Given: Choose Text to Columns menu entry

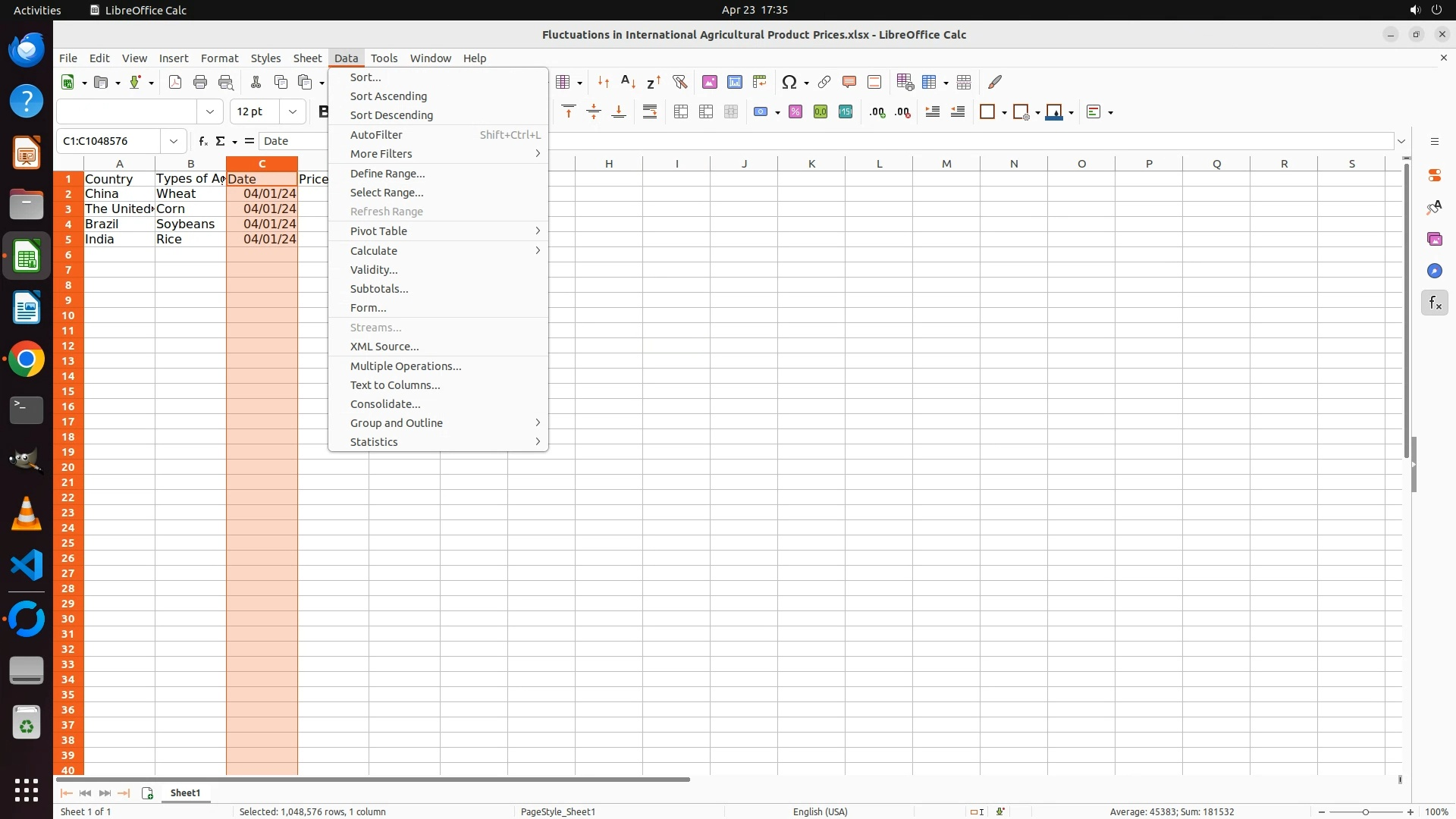Looking at the screenshot, I should click(x=394, y=385).
